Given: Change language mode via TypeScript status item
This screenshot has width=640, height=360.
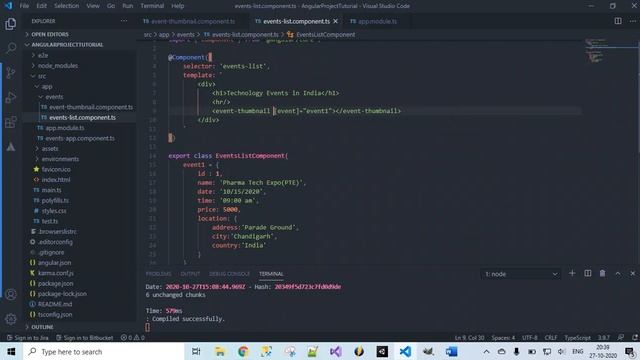Looking at the screenshot, I should coord(577,338).
